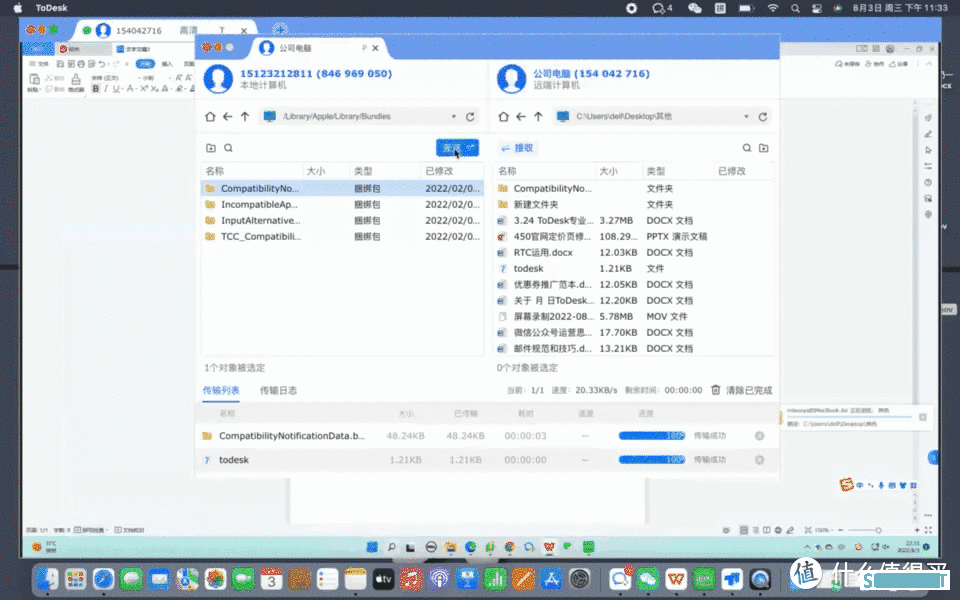Open Music app from the Dock
Viewport: 960px width, 600px height.
(411, 579)
